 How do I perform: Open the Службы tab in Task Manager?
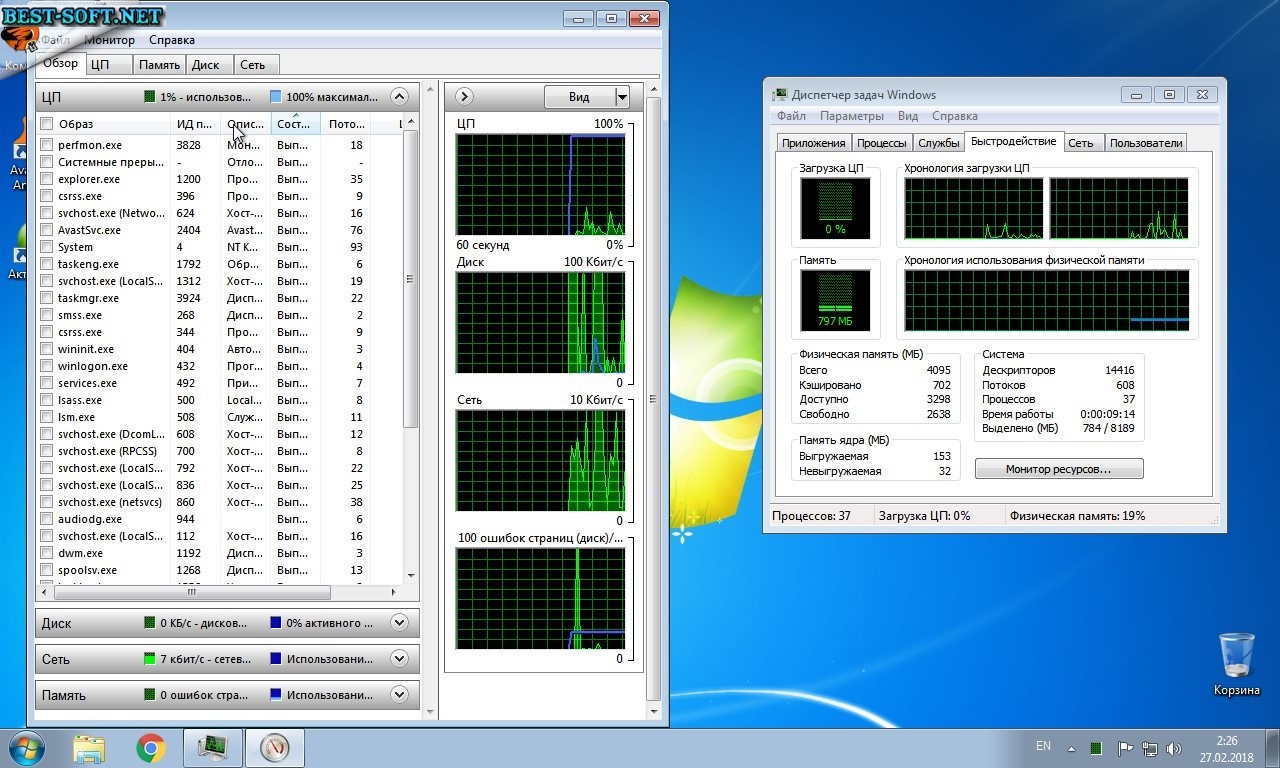[x=939, y=143]
